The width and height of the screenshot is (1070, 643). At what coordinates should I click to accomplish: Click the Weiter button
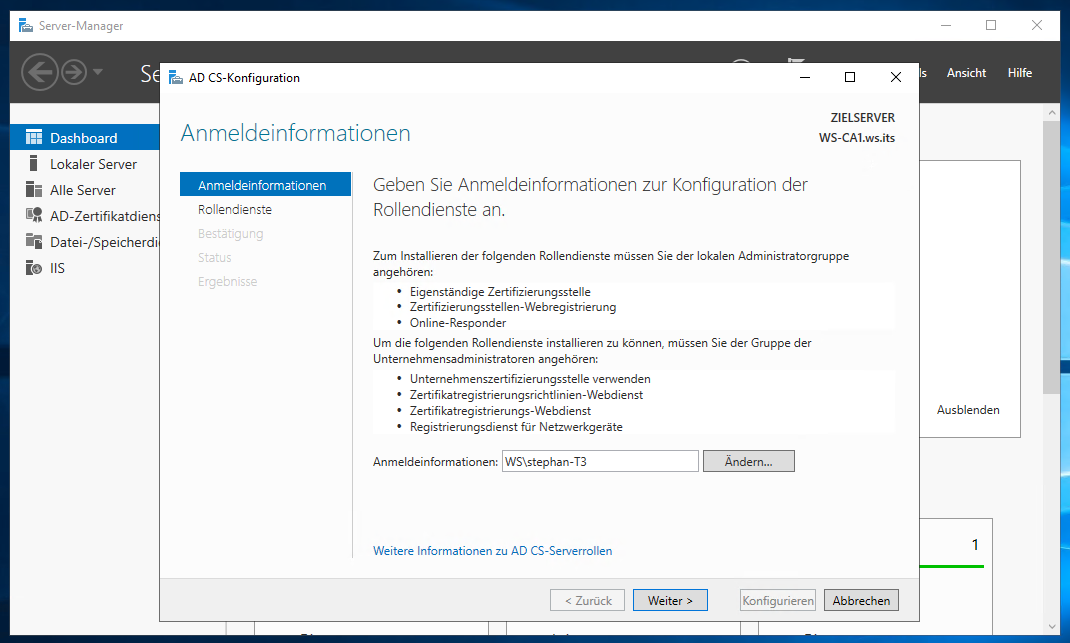pyautogui.click(x=670, y=601)
